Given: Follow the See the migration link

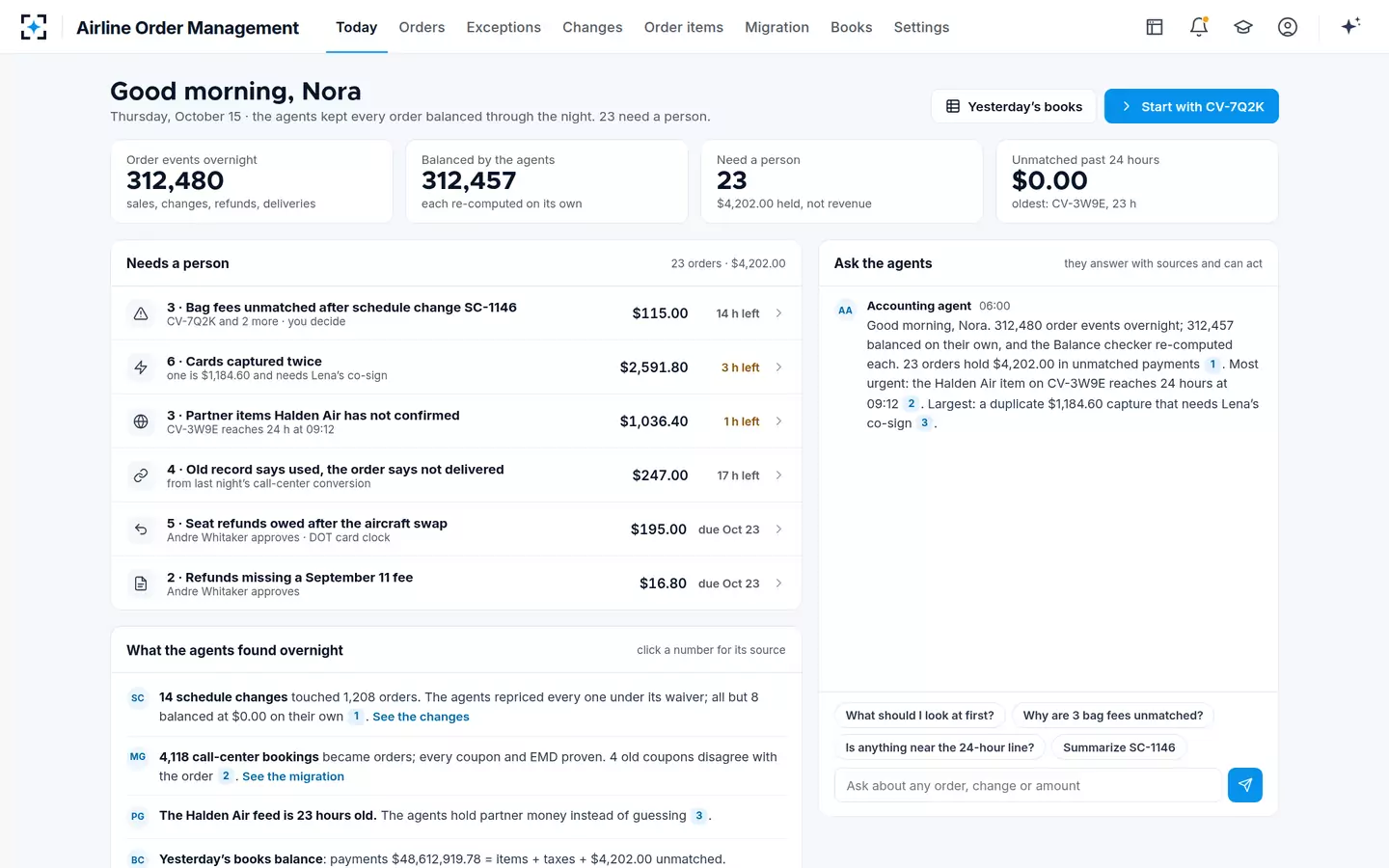Looking at the screenshot, I should click(293, 776).
